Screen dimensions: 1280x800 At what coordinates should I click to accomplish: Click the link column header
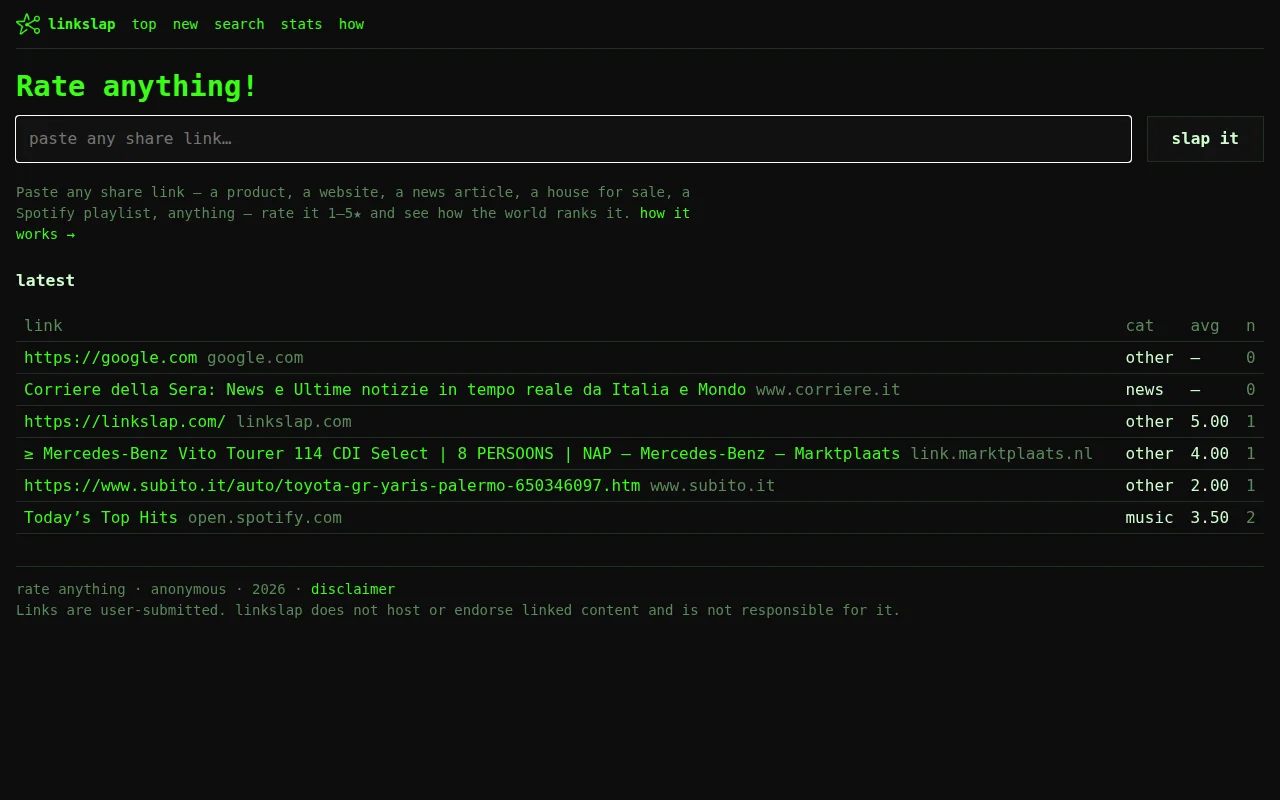coord(43,325)
